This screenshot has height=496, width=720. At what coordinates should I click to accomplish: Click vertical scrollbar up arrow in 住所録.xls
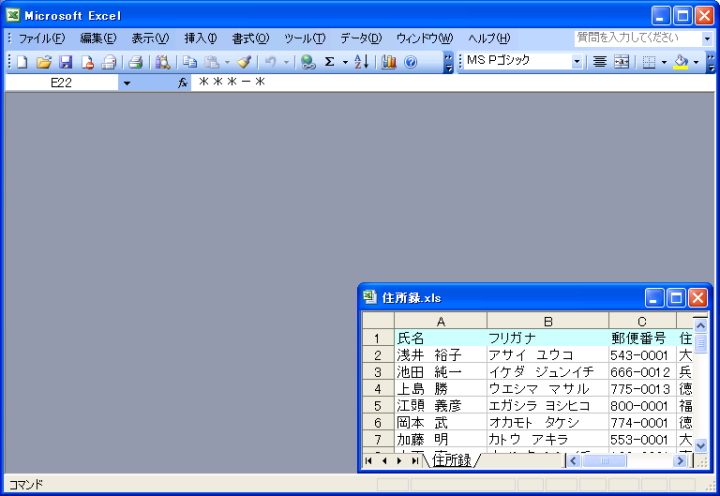coord(700,326)
